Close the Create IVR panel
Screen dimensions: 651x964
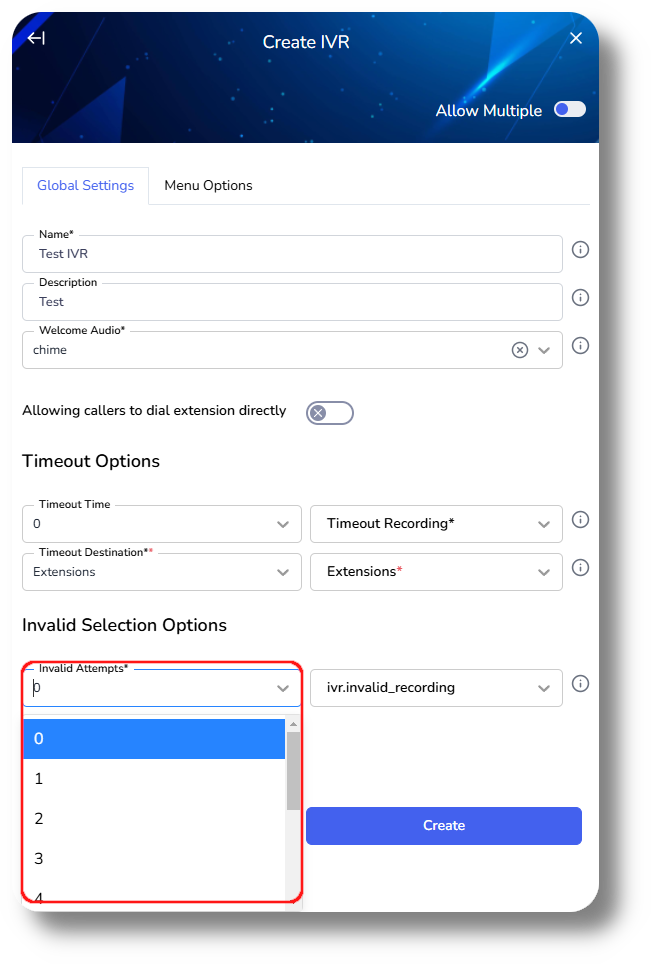point(576,39)
